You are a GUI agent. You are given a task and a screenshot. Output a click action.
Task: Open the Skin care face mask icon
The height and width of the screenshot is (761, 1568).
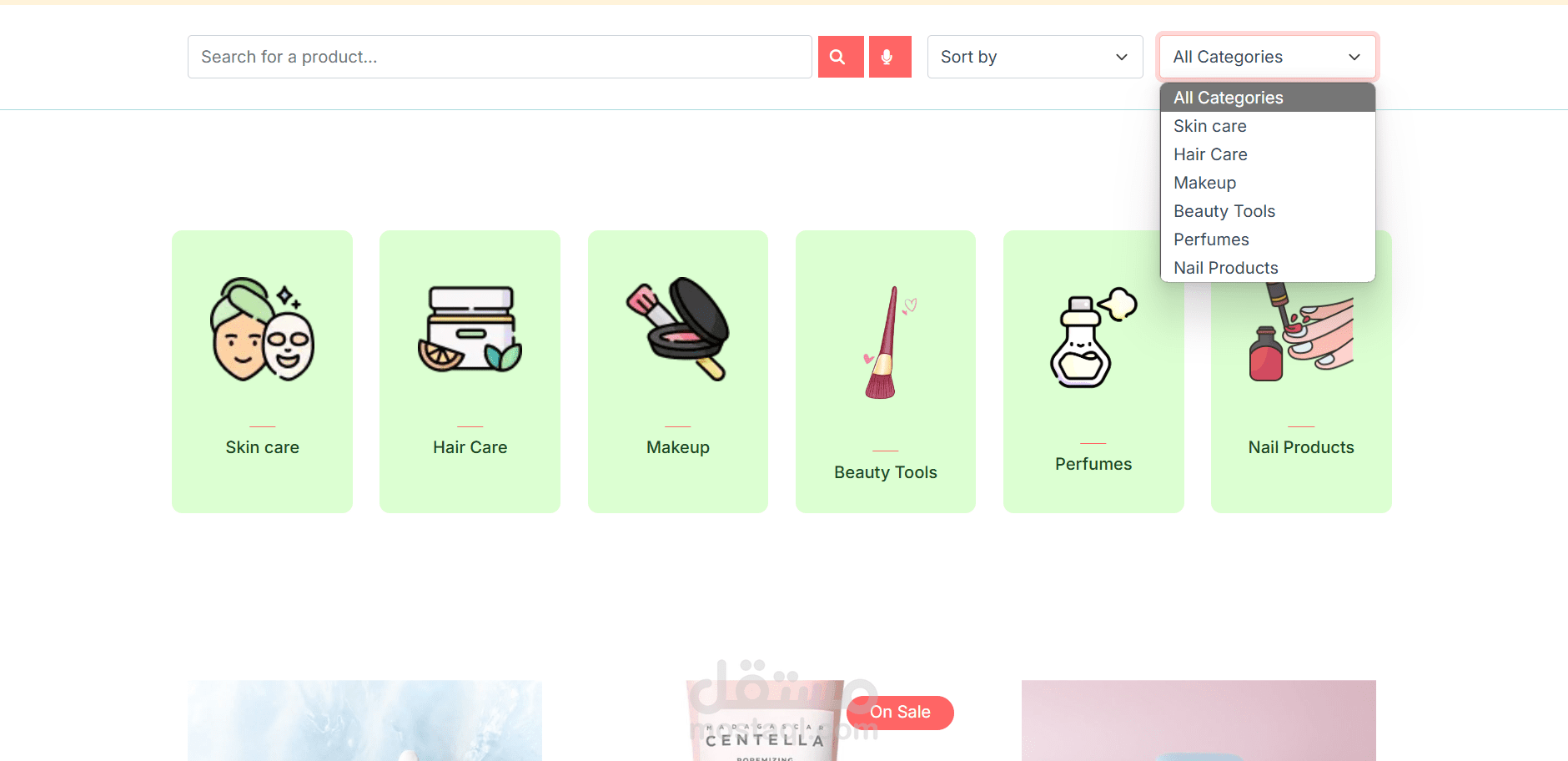tap(262, 330)
